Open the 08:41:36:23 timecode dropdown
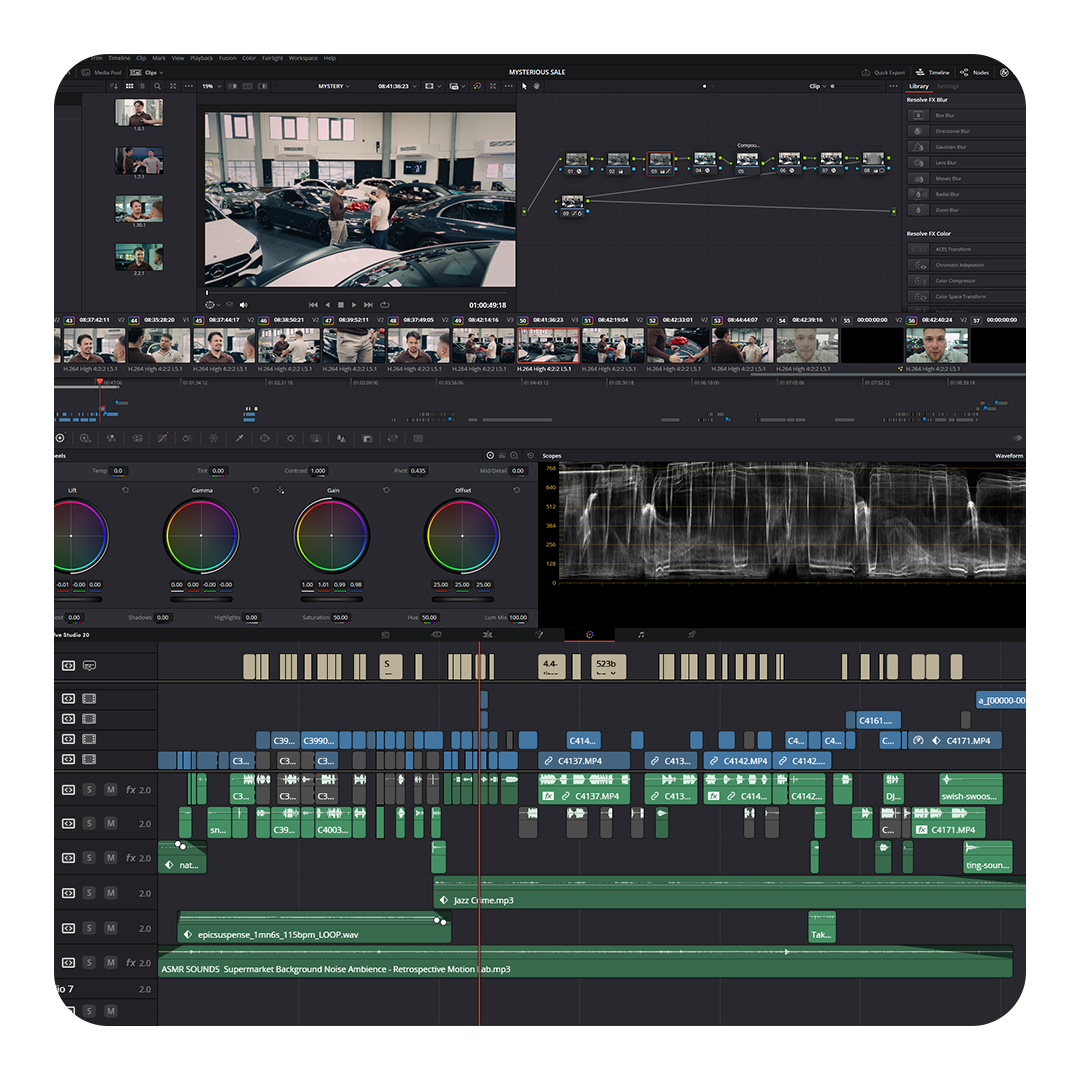Image resolution: width=1080 pixels, height=1080 pixels. [x=397, y=86]
